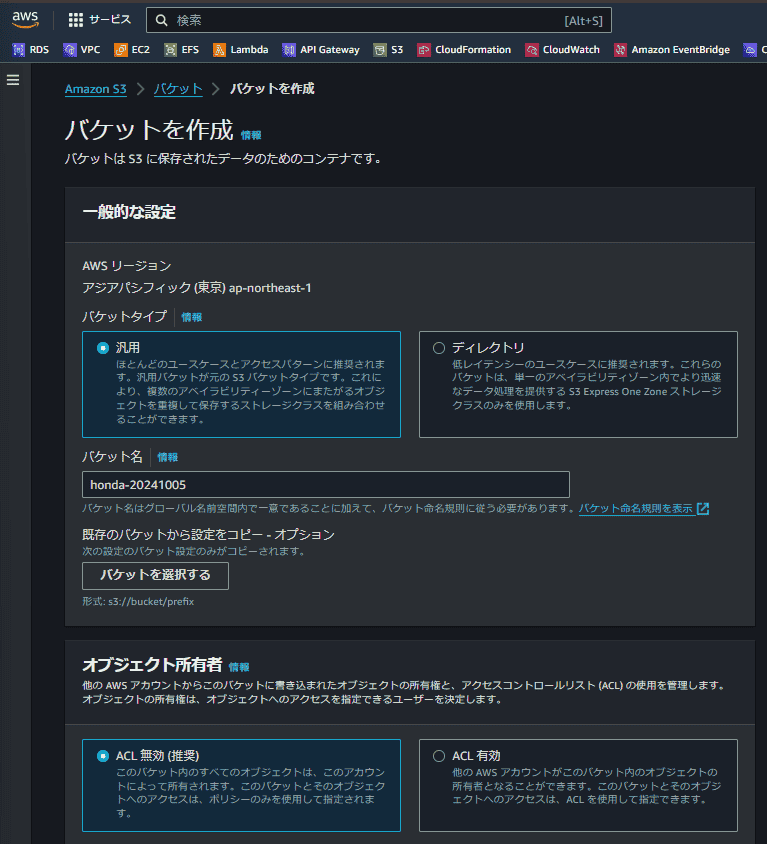The width and height of the screenshot is (767, 844).
Task: Go to バケット breadcrumb link
Action: [x=178, y=89]
